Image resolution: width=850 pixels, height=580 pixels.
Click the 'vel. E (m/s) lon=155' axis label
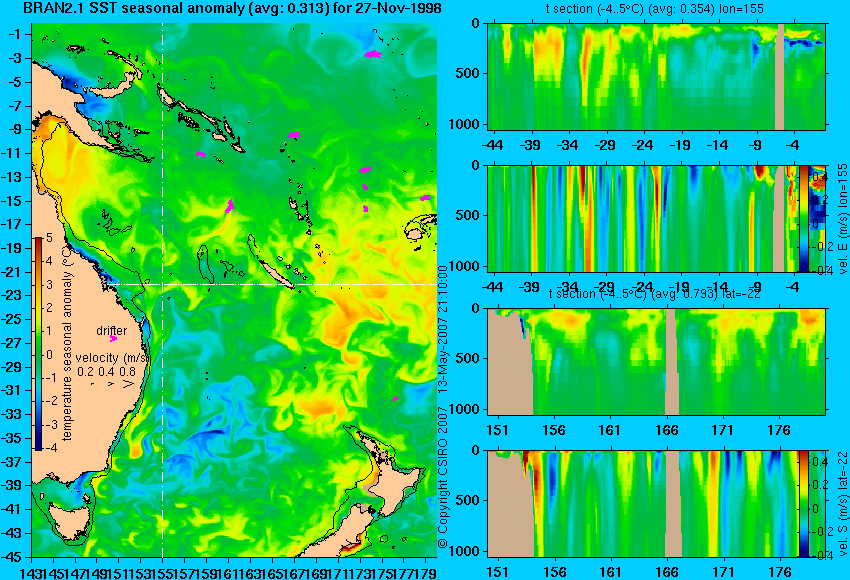[x=842, y=219]
